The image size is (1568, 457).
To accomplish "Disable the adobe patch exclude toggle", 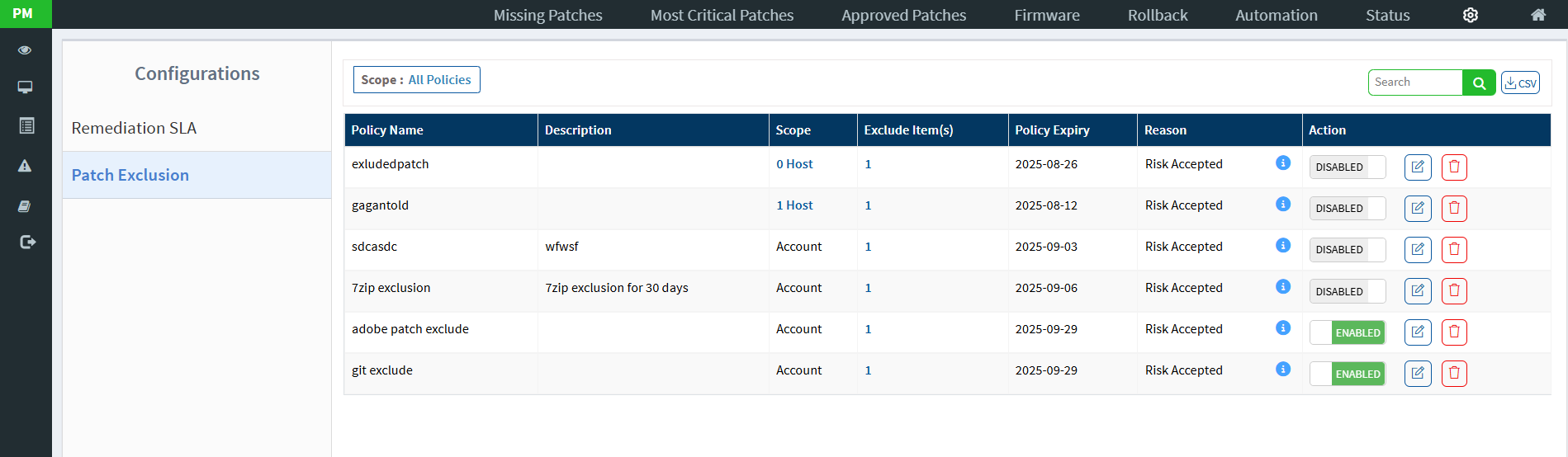I will [1347, 332].
